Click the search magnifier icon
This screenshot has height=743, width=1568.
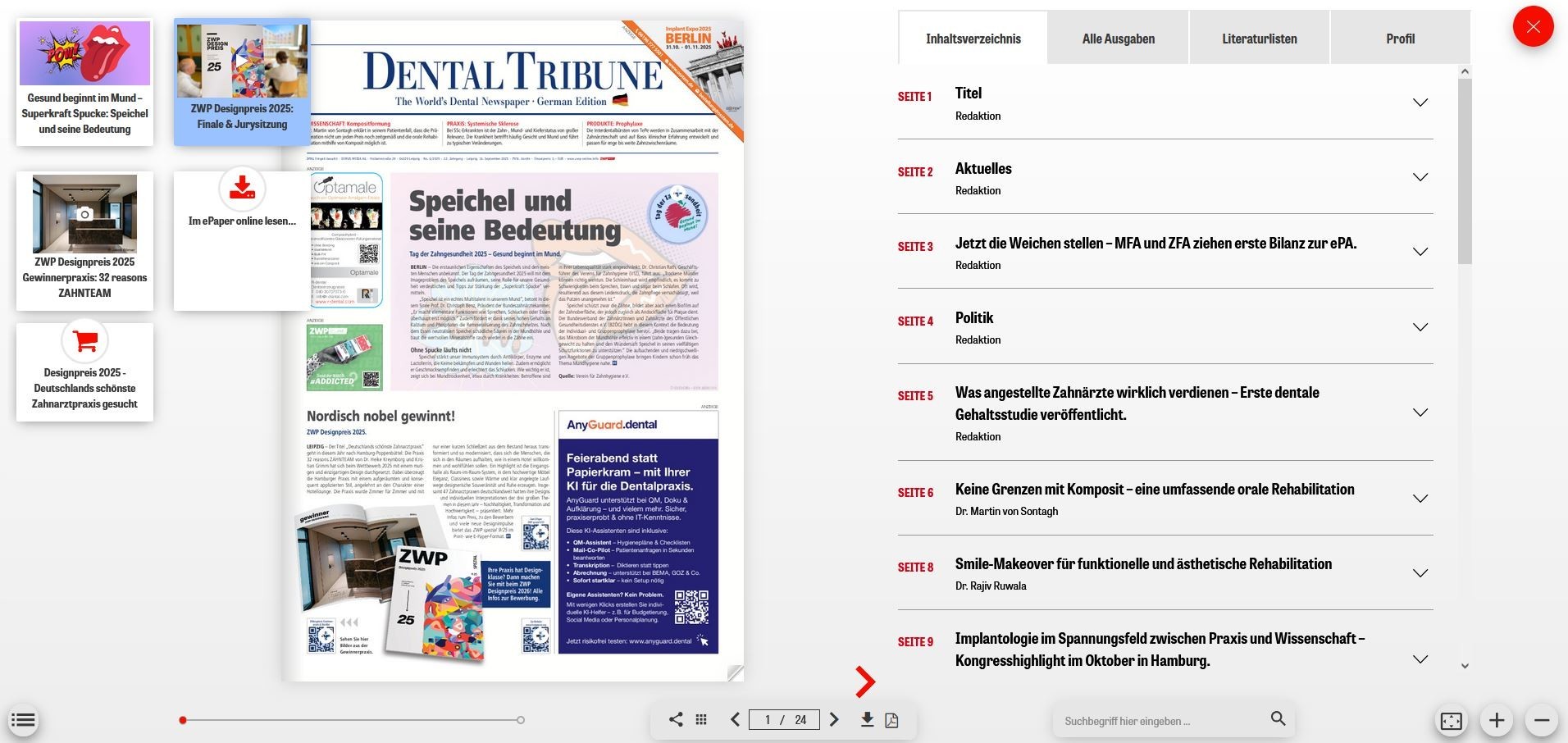click(x=1278, y=718)
